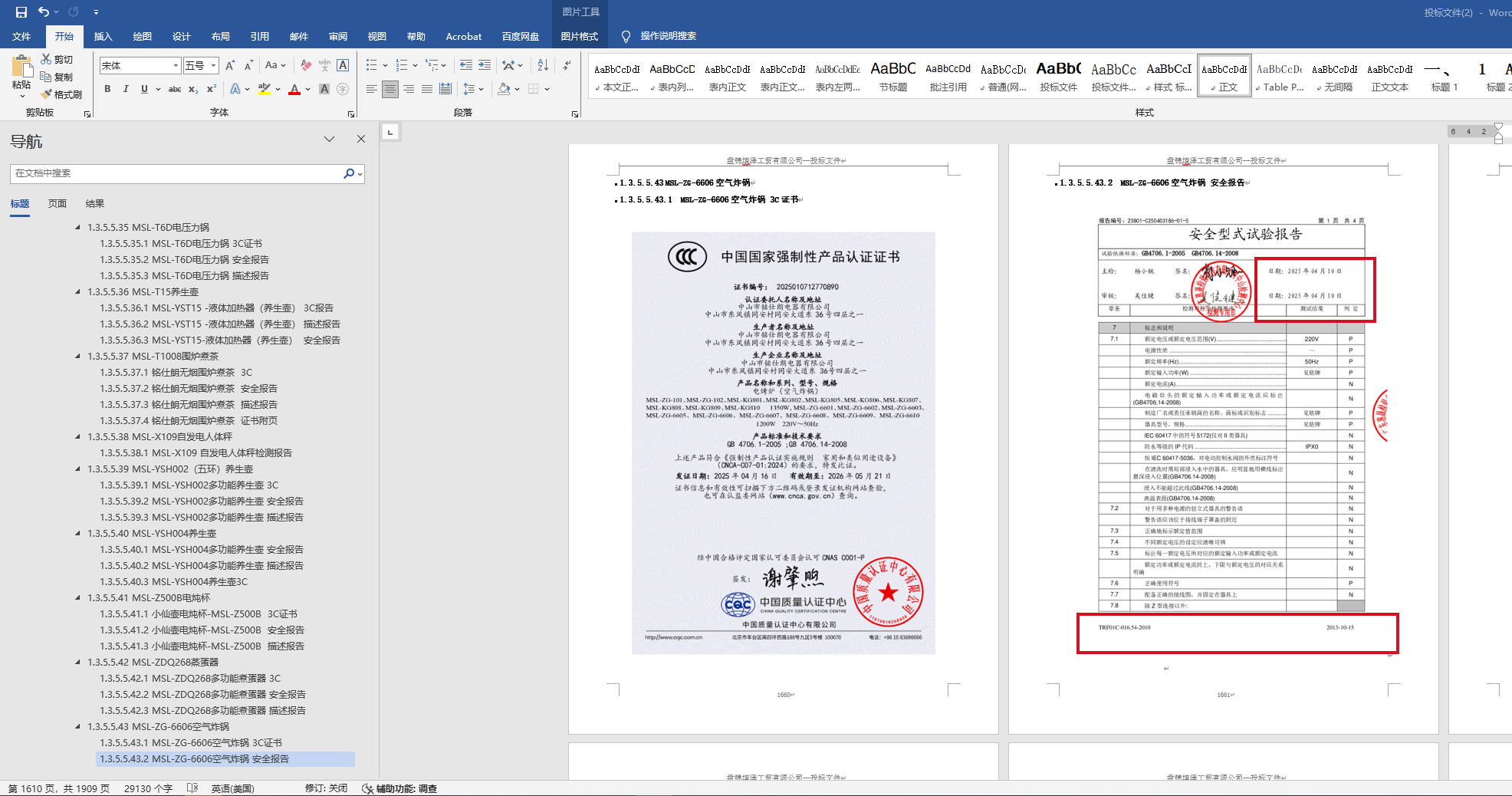The image size is (1512, 796).
Task: Toggle underline formatting
Action: click(144, 89)
